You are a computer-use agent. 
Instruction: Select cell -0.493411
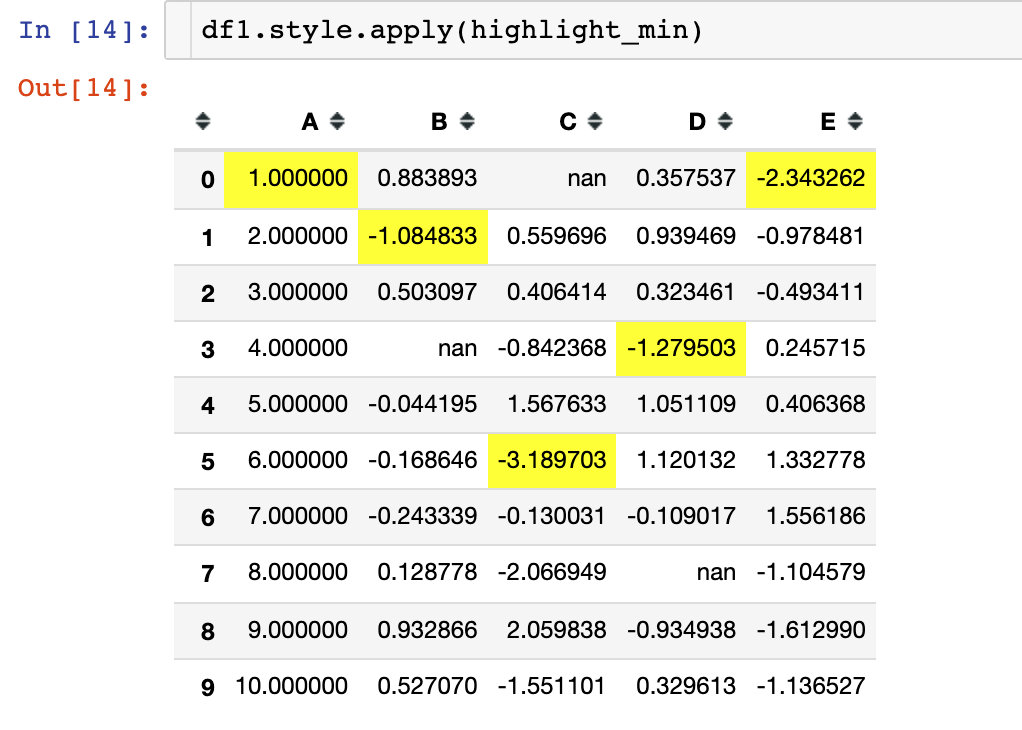pyautogui.click(x=810, y=293)
